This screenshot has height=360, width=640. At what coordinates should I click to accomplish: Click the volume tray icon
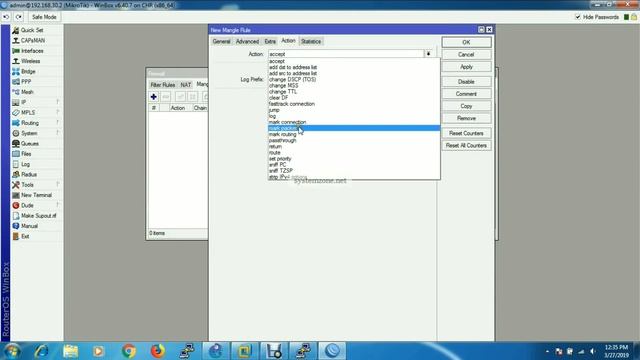(x=593, y=351)
